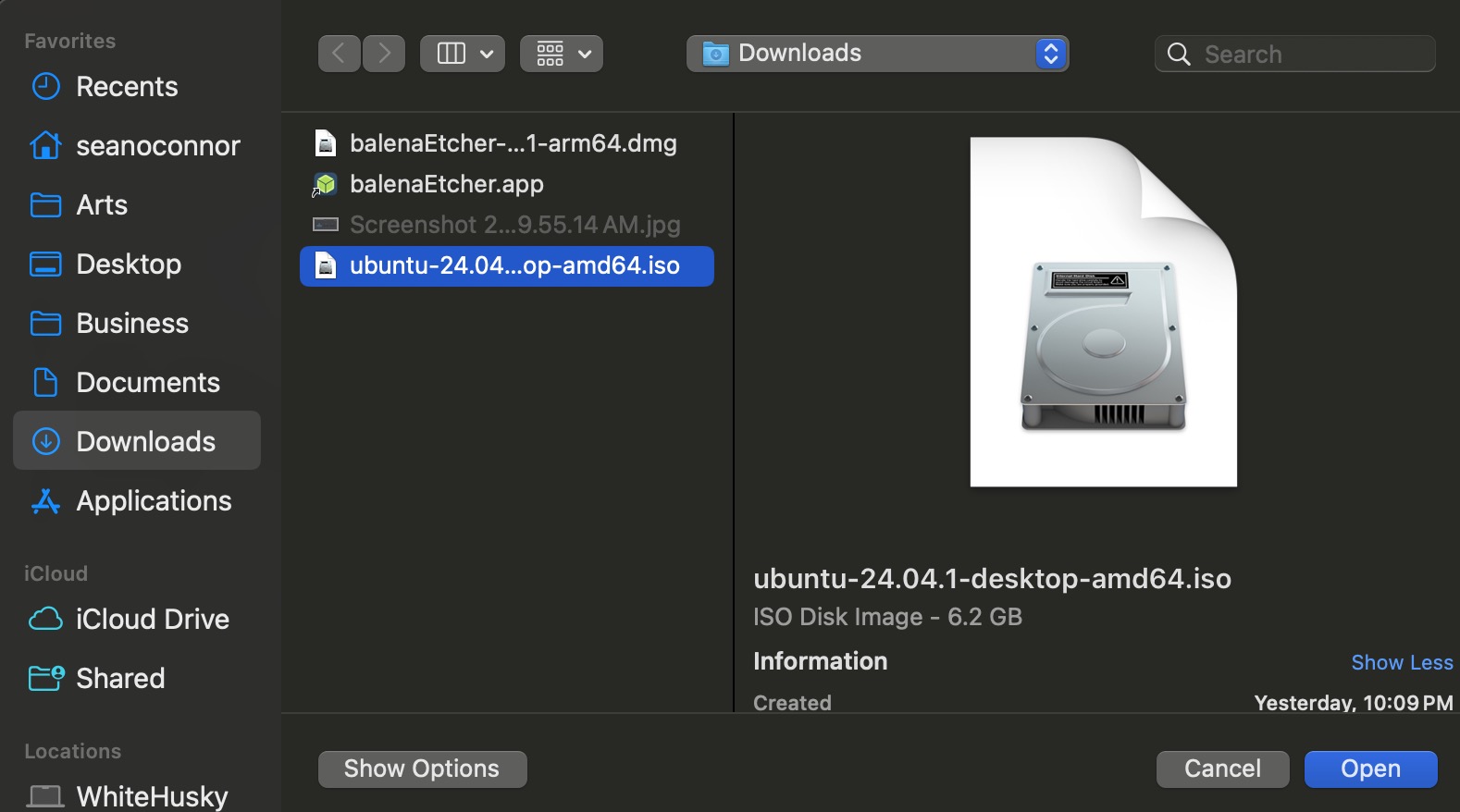Open the Shared folder in sidebar
The height and width of the screenshot is (812, 1460).
[137, 679]
